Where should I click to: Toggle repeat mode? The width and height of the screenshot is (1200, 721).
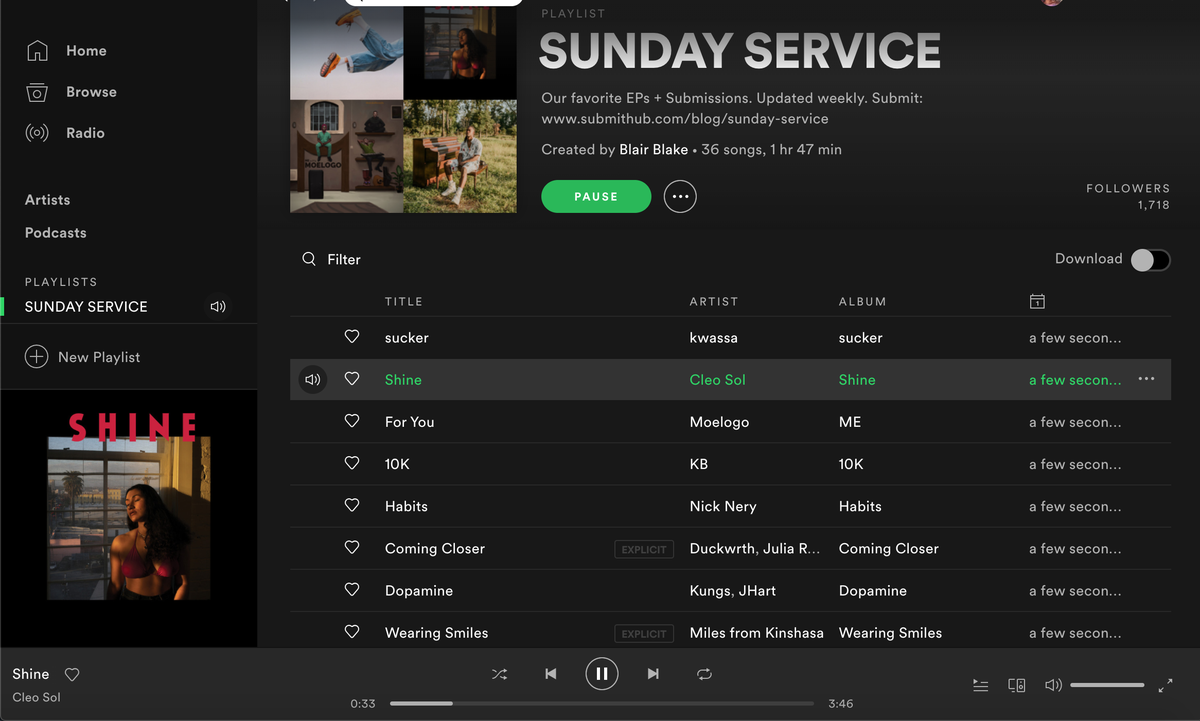coord(704,674)
